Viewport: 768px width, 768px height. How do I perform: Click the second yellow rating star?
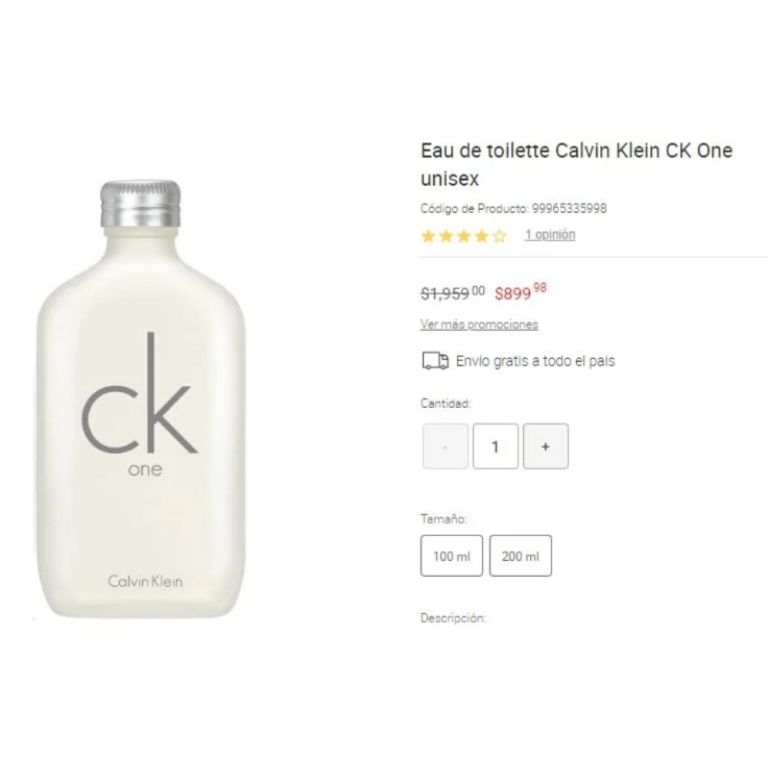tap(446, 237)
